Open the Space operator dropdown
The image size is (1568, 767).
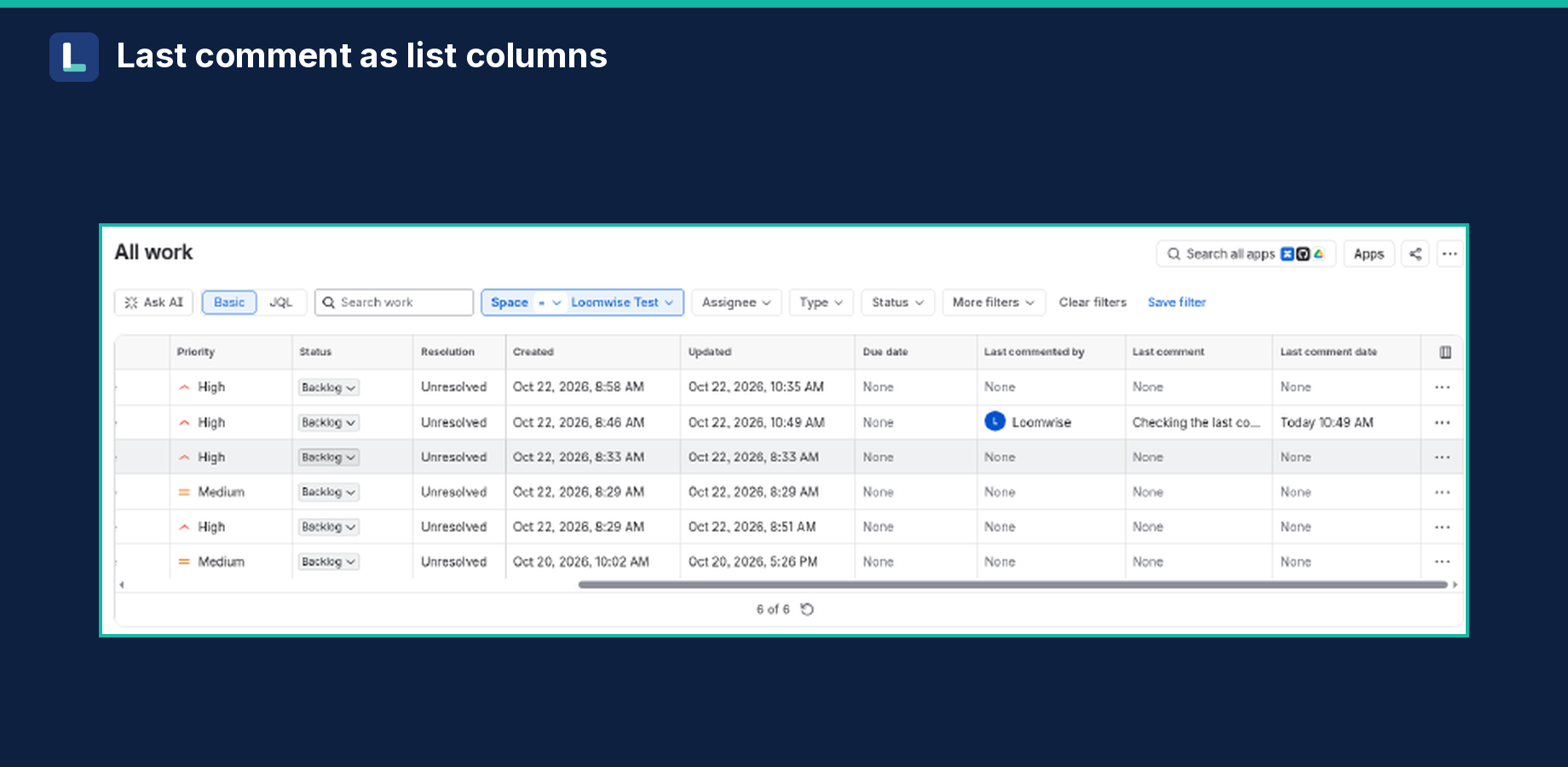point(550,303)
